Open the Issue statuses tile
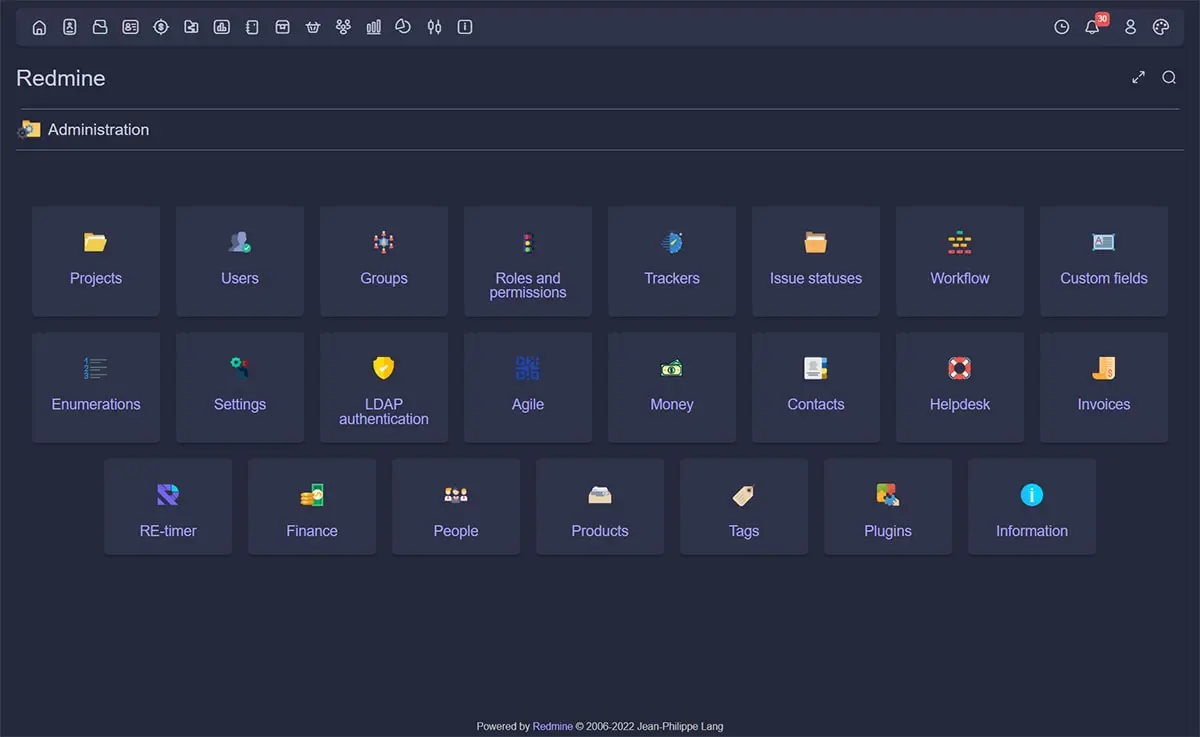 [816, 261]
